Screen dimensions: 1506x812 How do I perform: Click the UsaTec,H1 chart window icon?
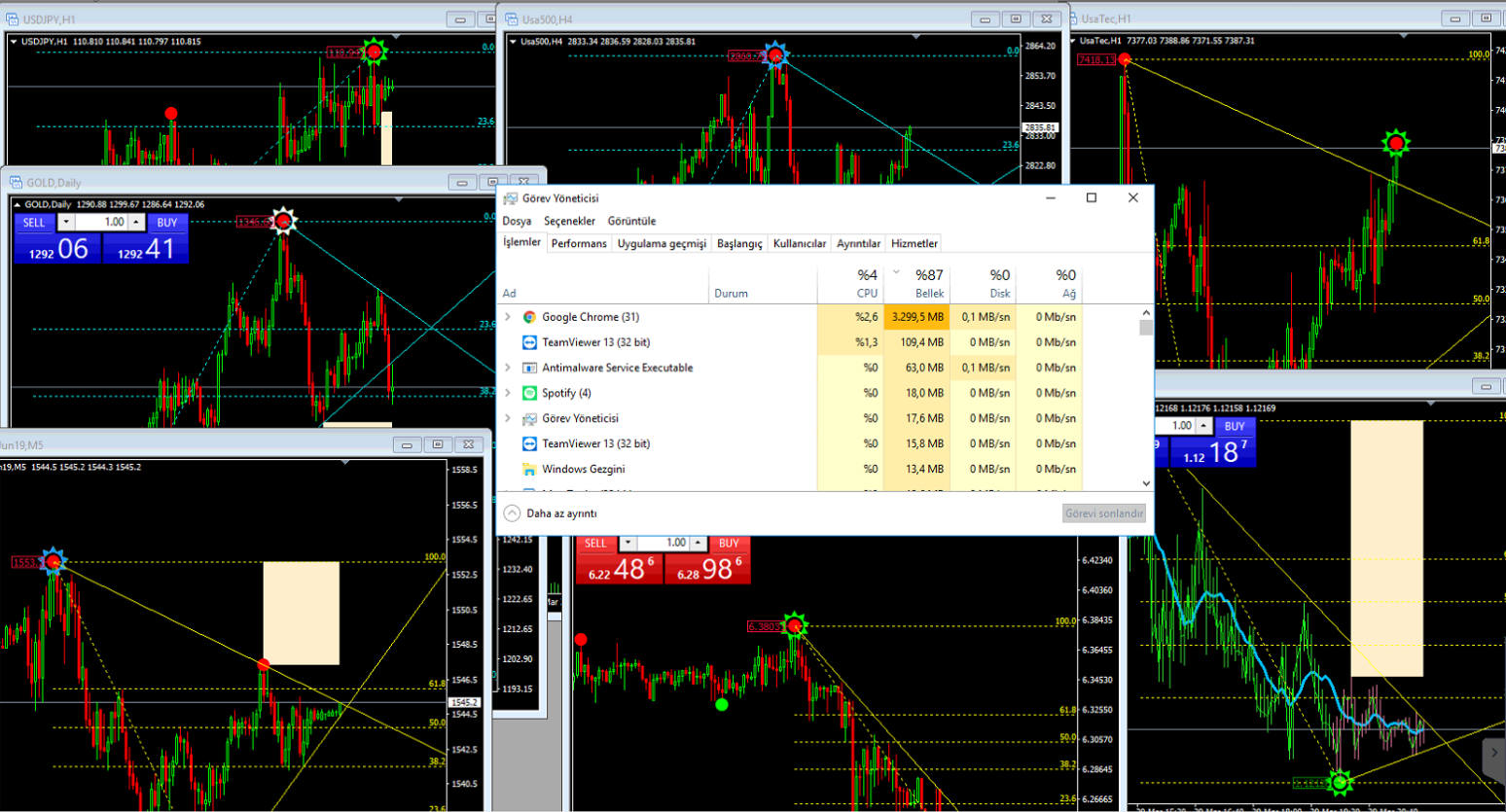coord(1073,18)
